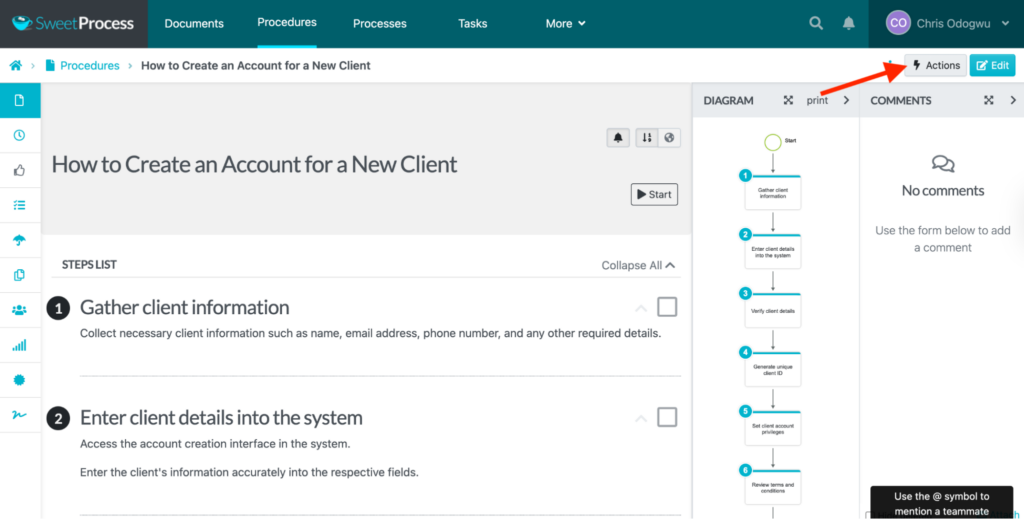Expand the Diagram panel to fullscreen
This screenshot has height=519, width=1024.
coord(788,100)
